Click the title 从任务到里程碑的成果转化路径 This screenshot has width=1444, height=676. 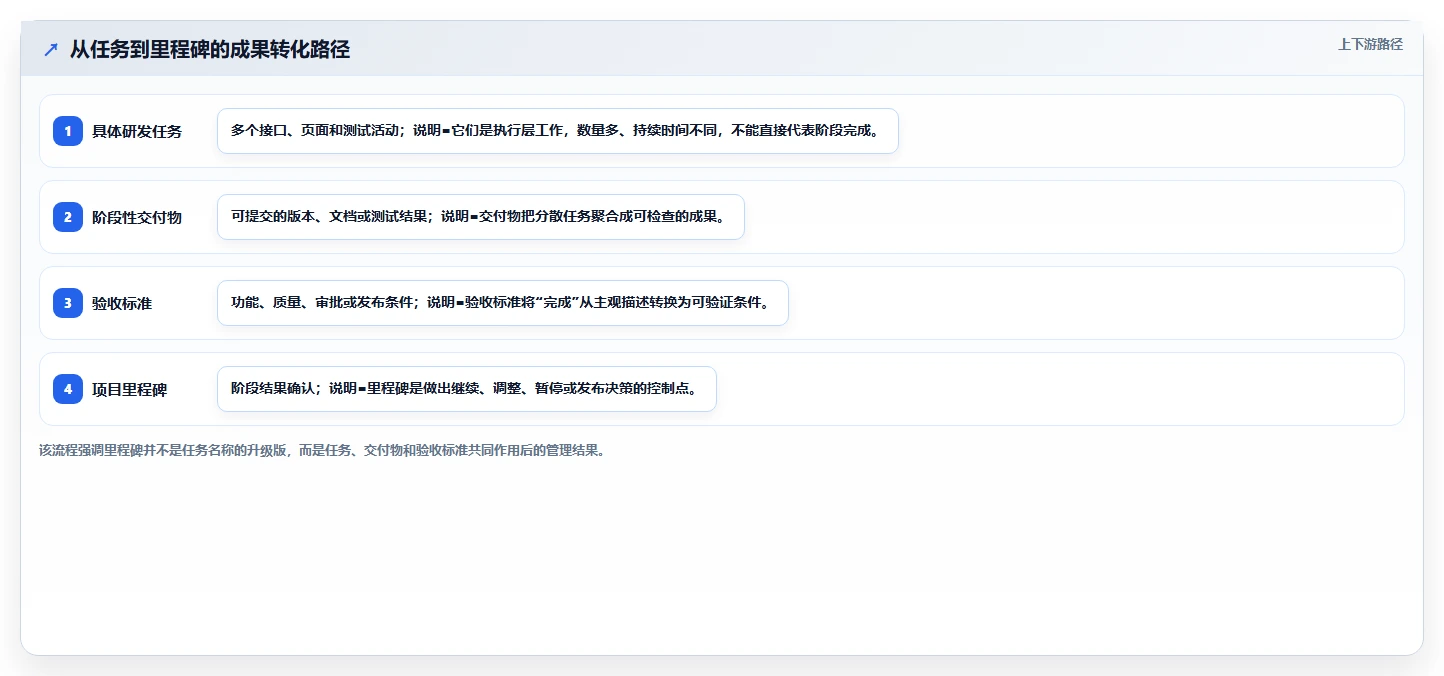pyautogui.click(x=210, y=50)
